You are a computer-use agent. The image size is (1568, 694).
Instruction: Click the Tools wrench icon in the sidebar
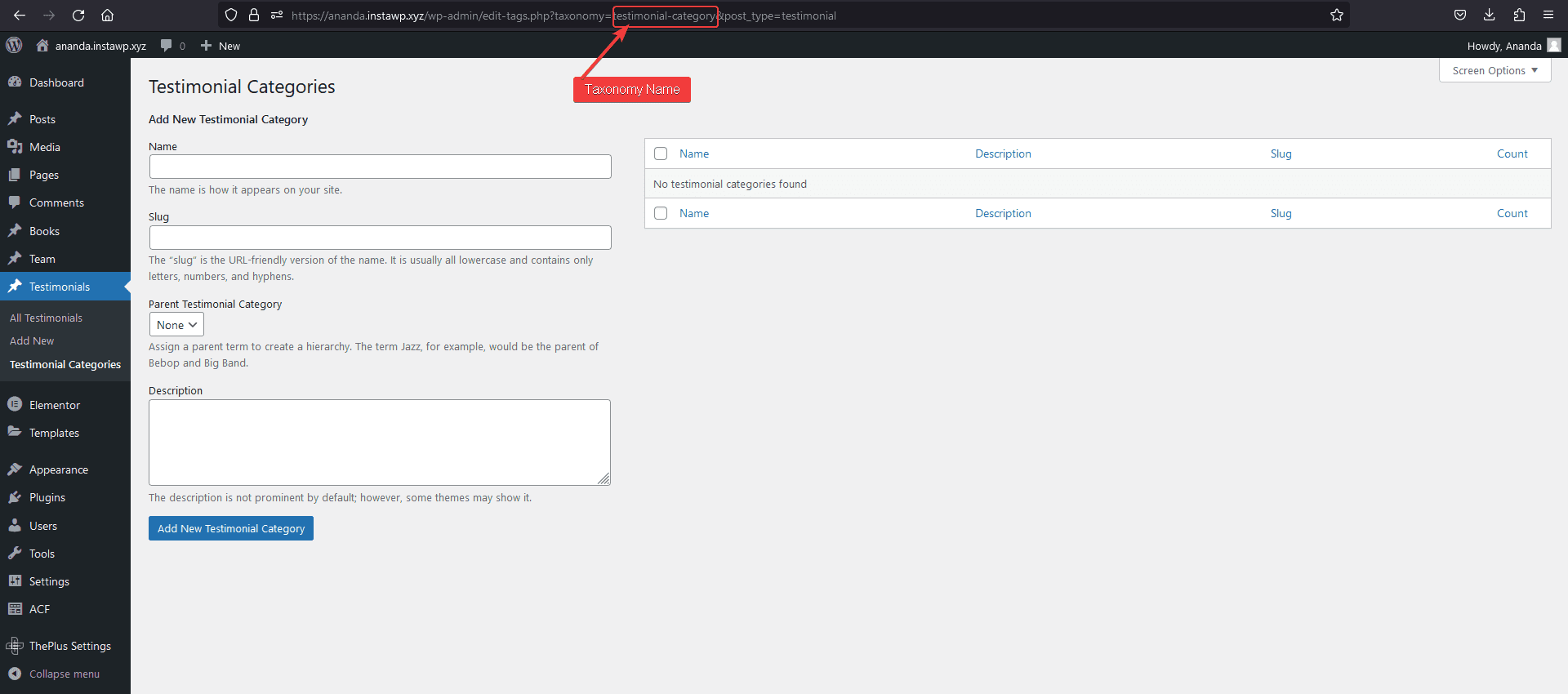click(x=15, y=553)
